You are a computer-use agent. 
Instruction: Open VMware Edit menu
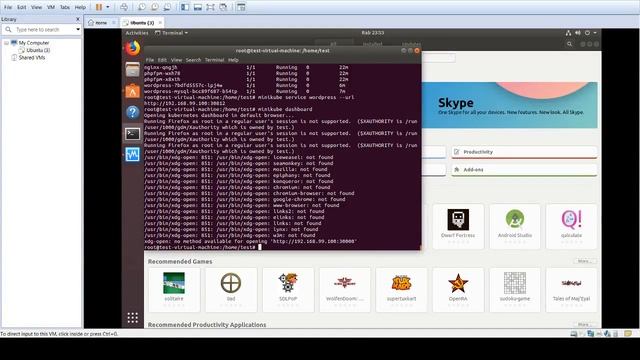click(x=22, y=7)
